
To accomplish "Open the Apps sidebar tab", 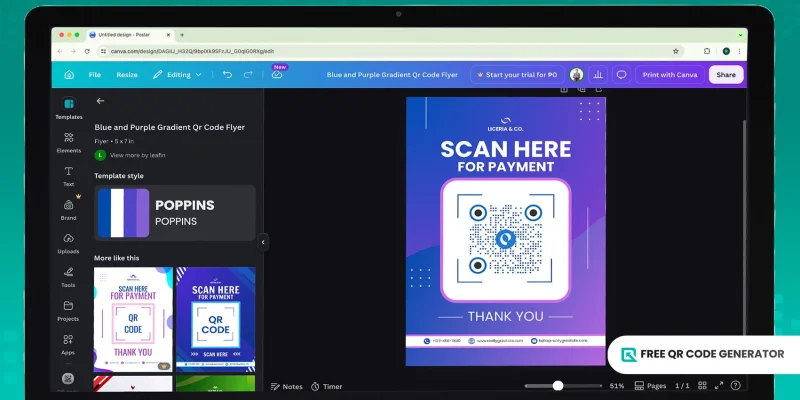I will coord(69,344).
